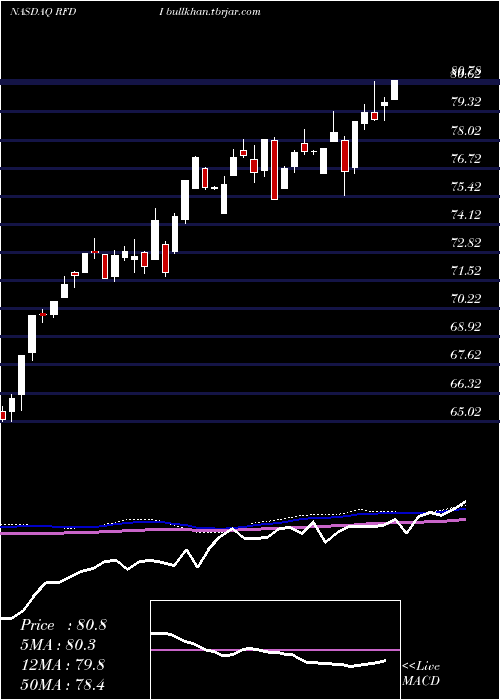The image size is (500, 700).
Task: Click the 74.12 price axis label
Action: [466, 215]
